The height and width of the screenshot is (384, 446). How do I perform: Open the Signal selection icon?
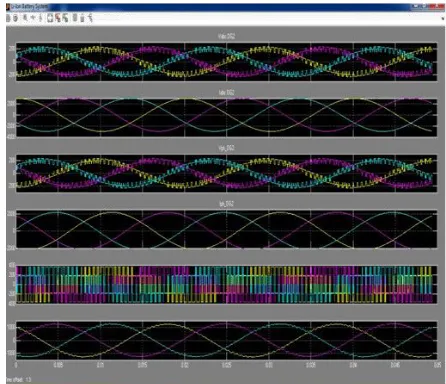90,18
